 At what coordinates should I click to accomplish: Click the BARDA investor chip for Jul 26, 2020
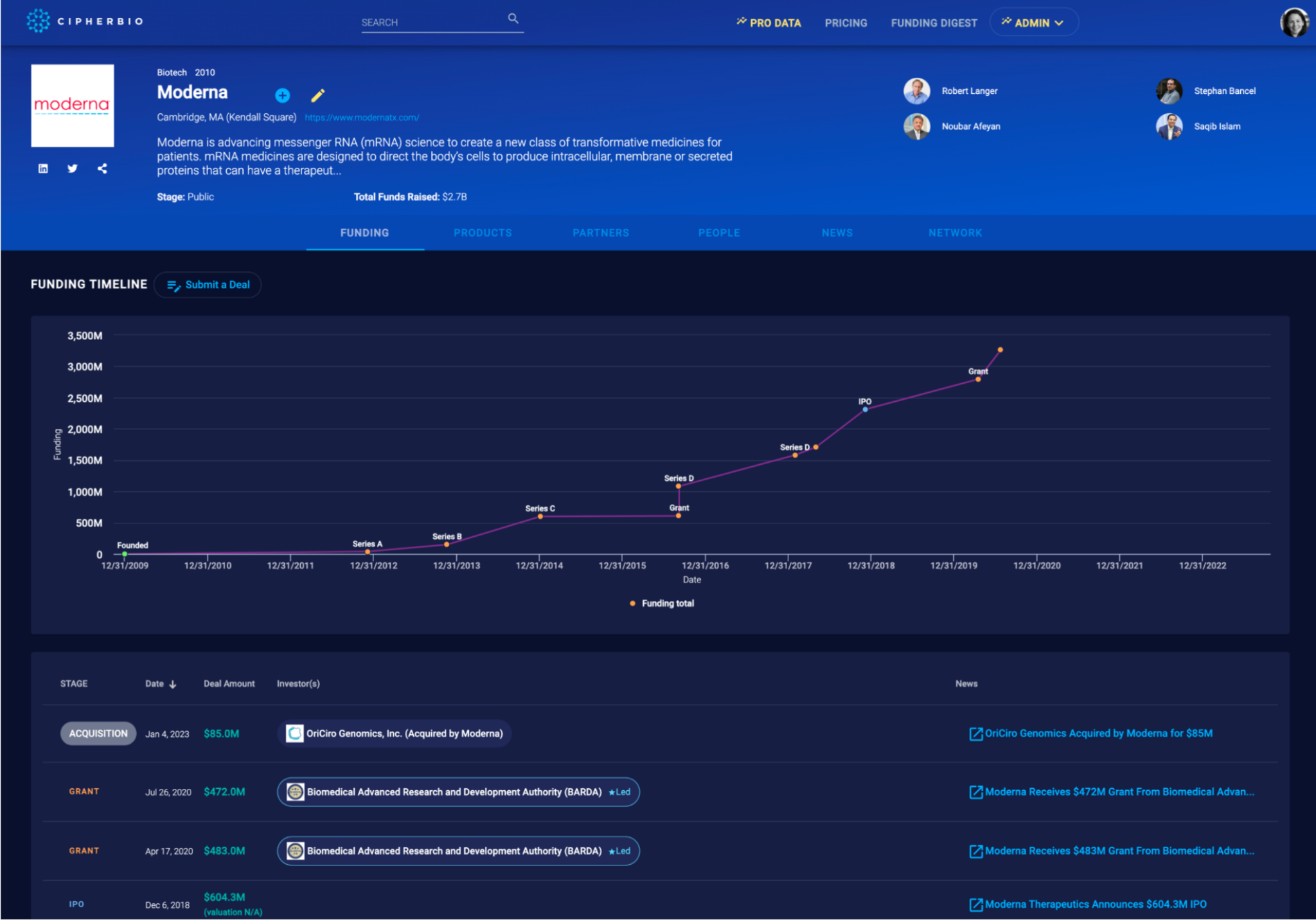458,792
